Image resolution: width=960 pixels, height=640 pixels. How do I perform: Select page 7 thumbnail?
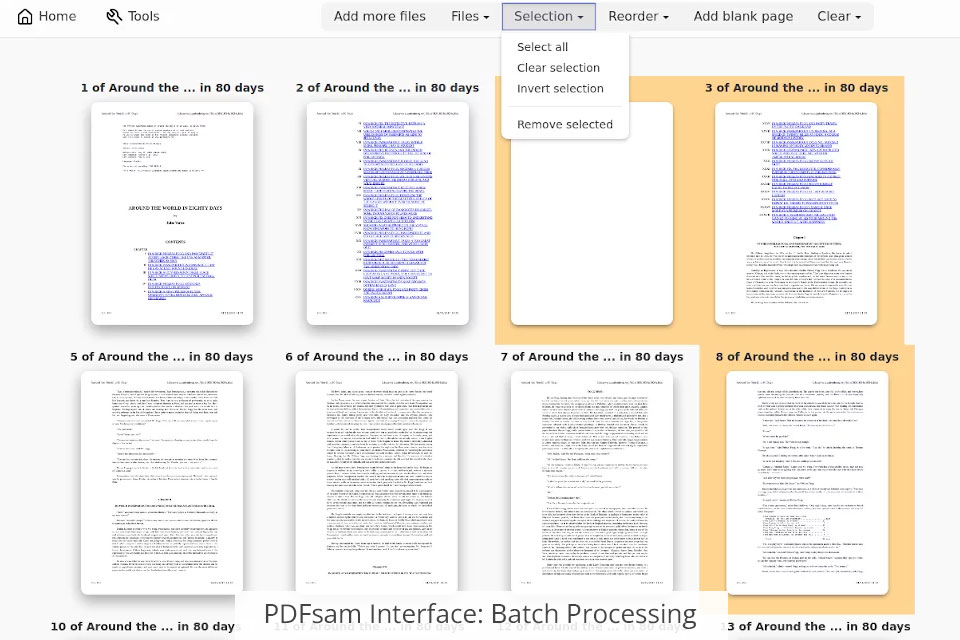(x=592, y=483)
